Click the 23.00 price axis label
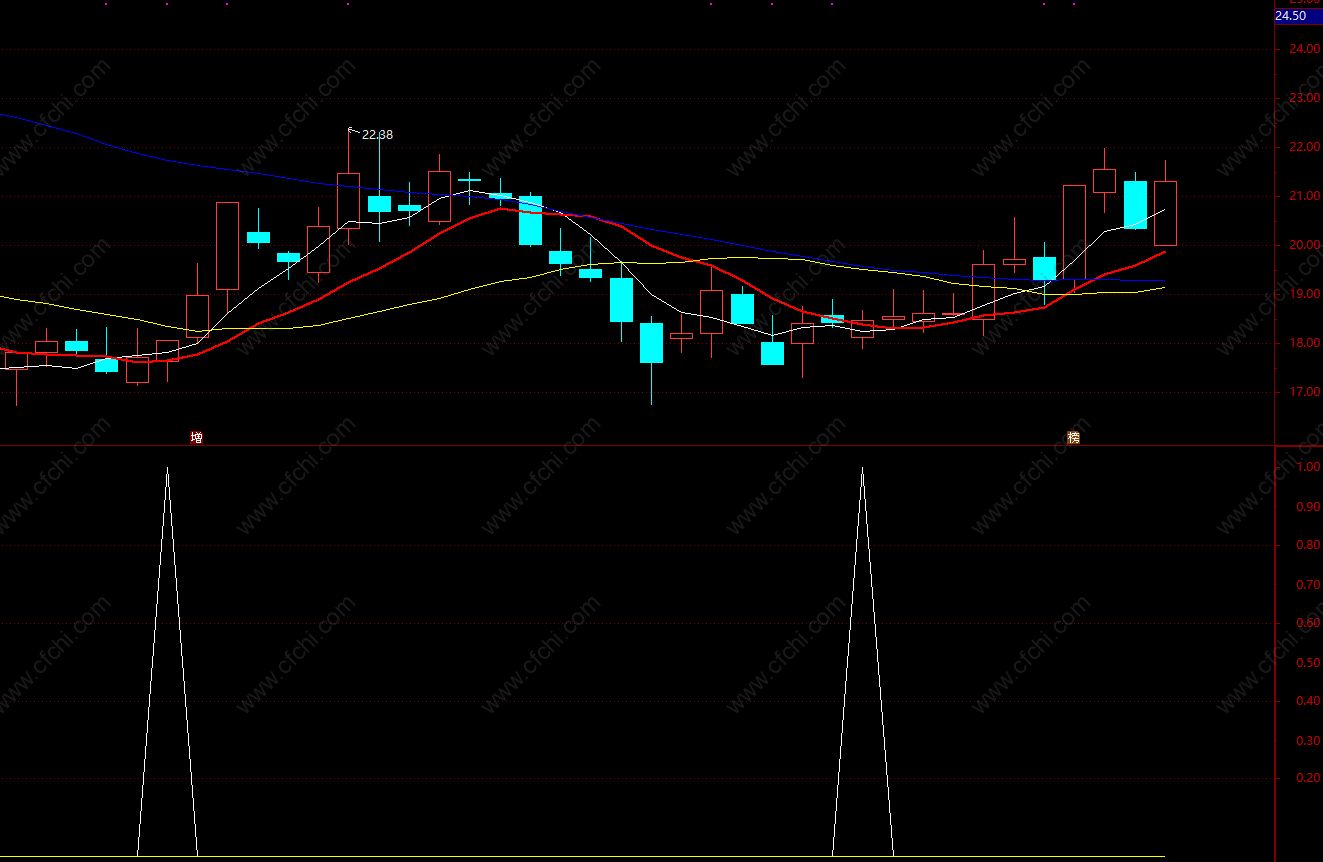 point(1304,98)
